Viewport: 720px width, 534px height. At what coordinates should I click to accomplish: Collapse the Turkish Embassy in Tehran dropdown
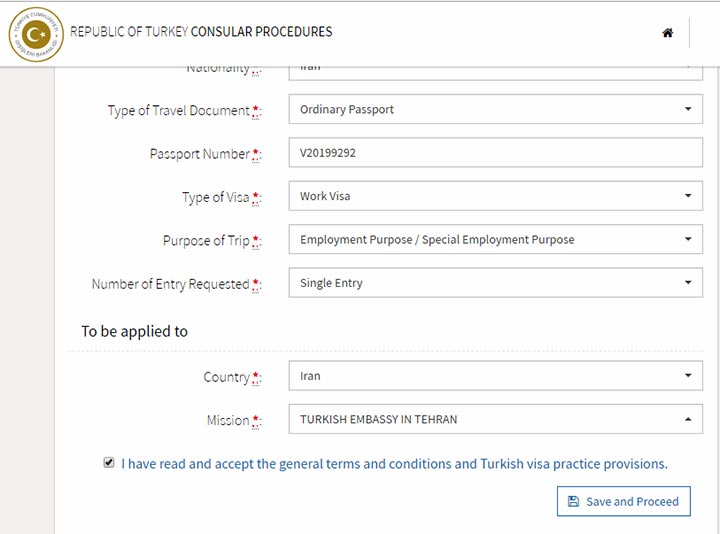pos(495,419)
